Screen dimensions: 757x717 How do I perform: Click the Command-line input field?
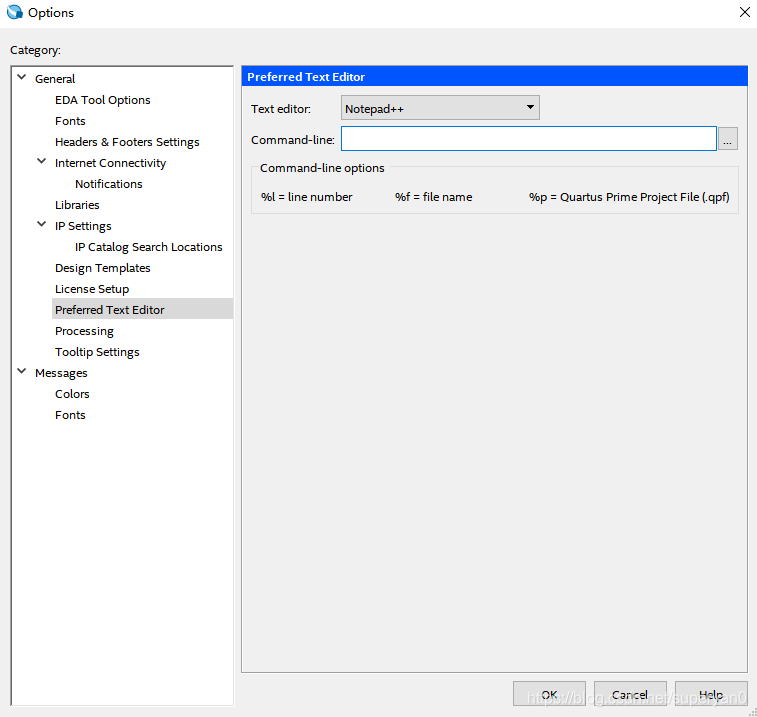pyautogui.click(x=529, y=139)
